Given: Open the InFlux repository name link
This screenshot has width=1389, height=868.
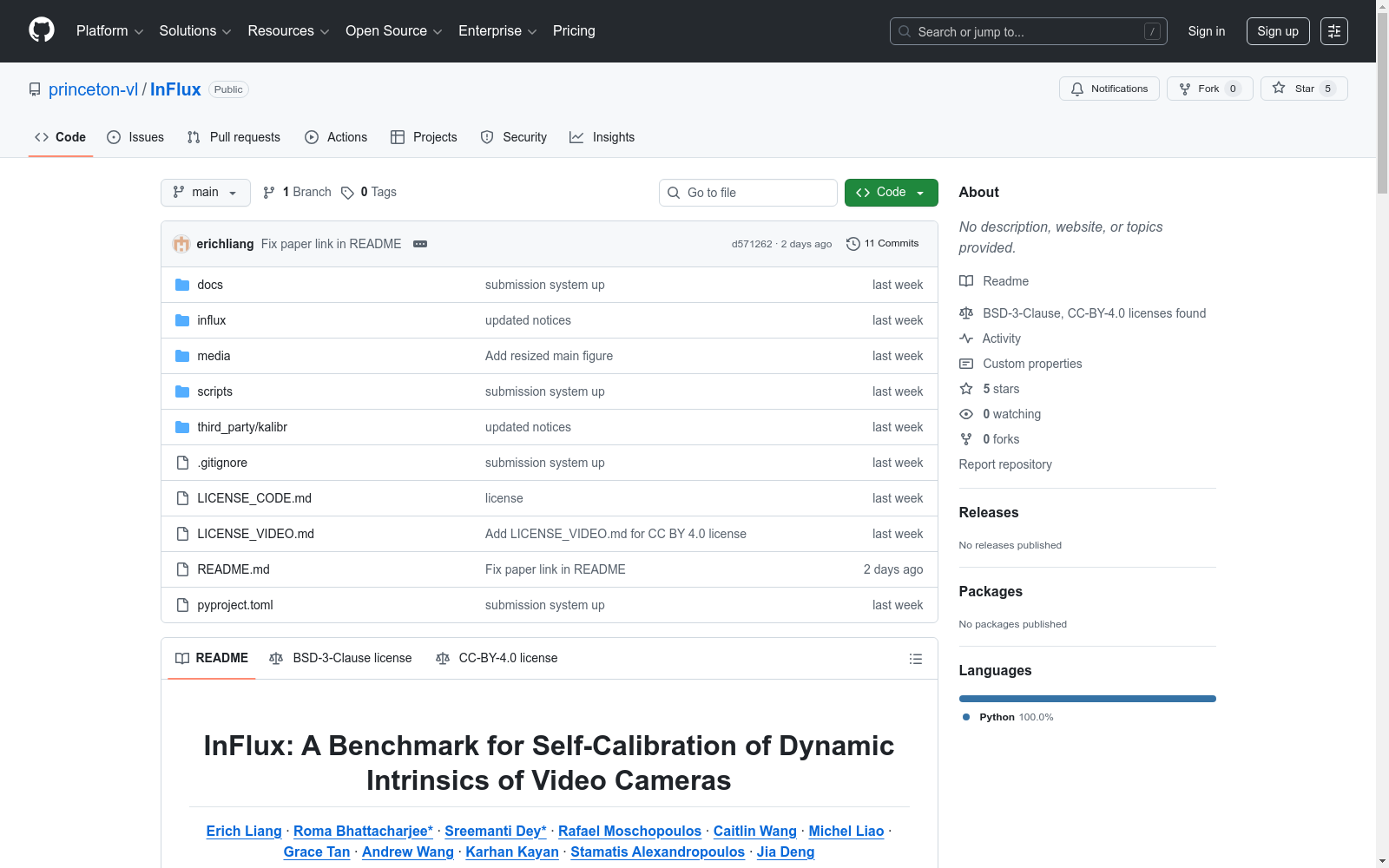Looking at the screenshot, I should [175, 89].
